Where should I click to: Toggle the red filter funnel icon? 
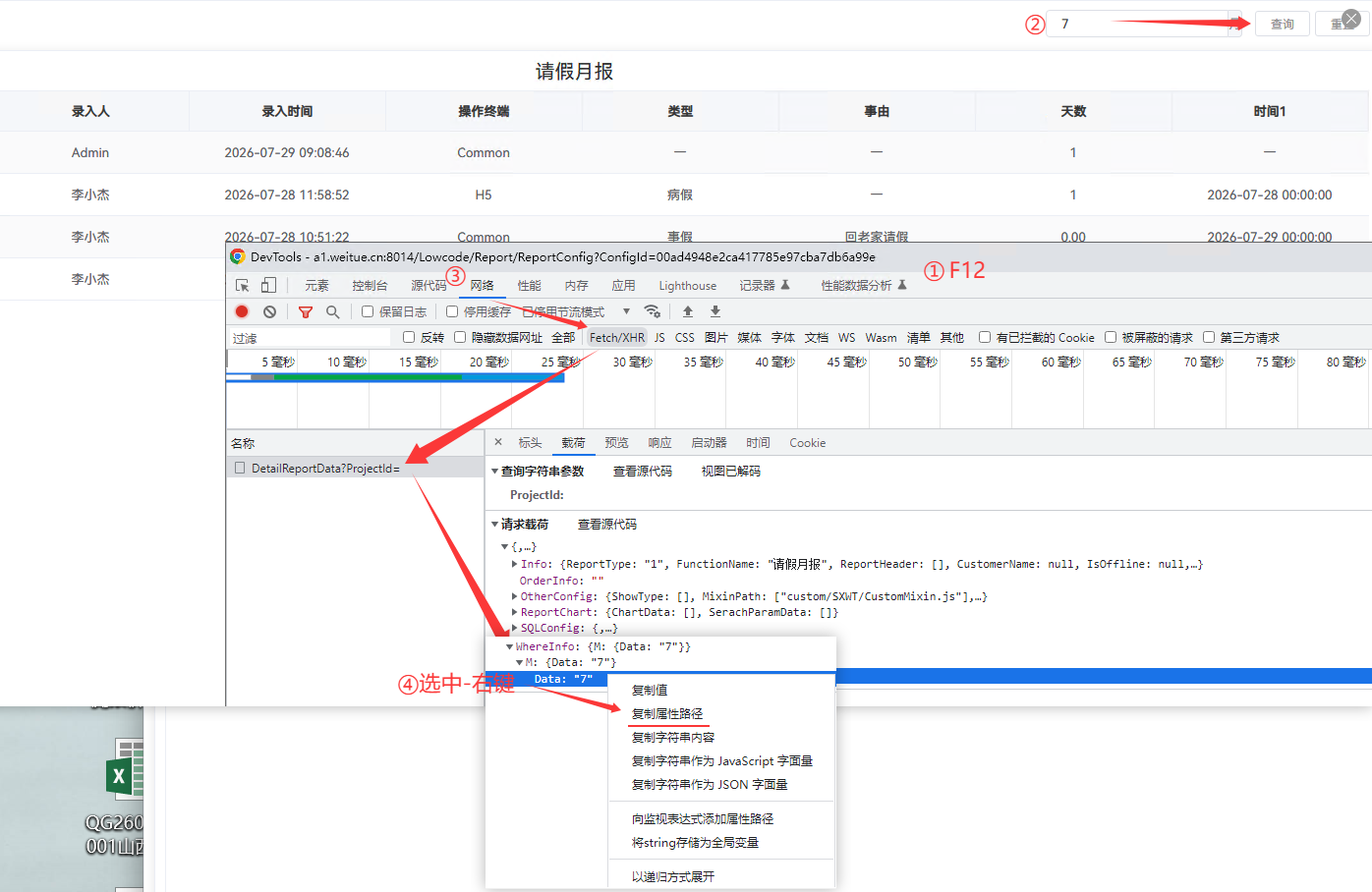pos(306,311)
